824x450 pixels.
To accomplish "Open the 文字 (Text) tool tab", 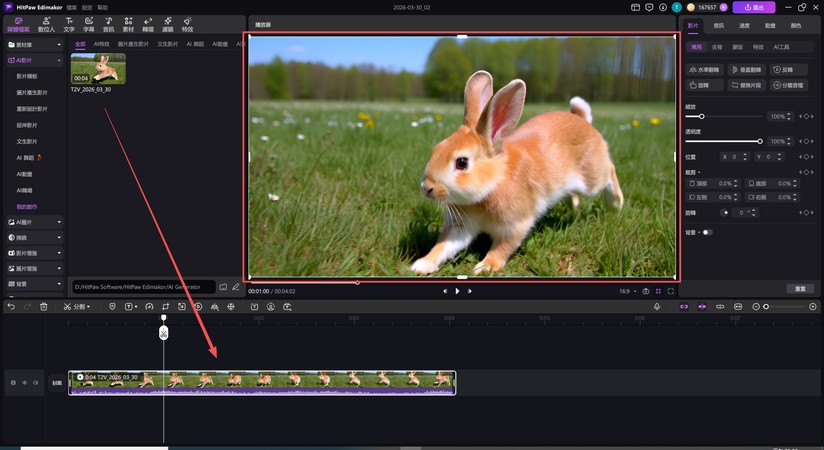I will (68, 23).
